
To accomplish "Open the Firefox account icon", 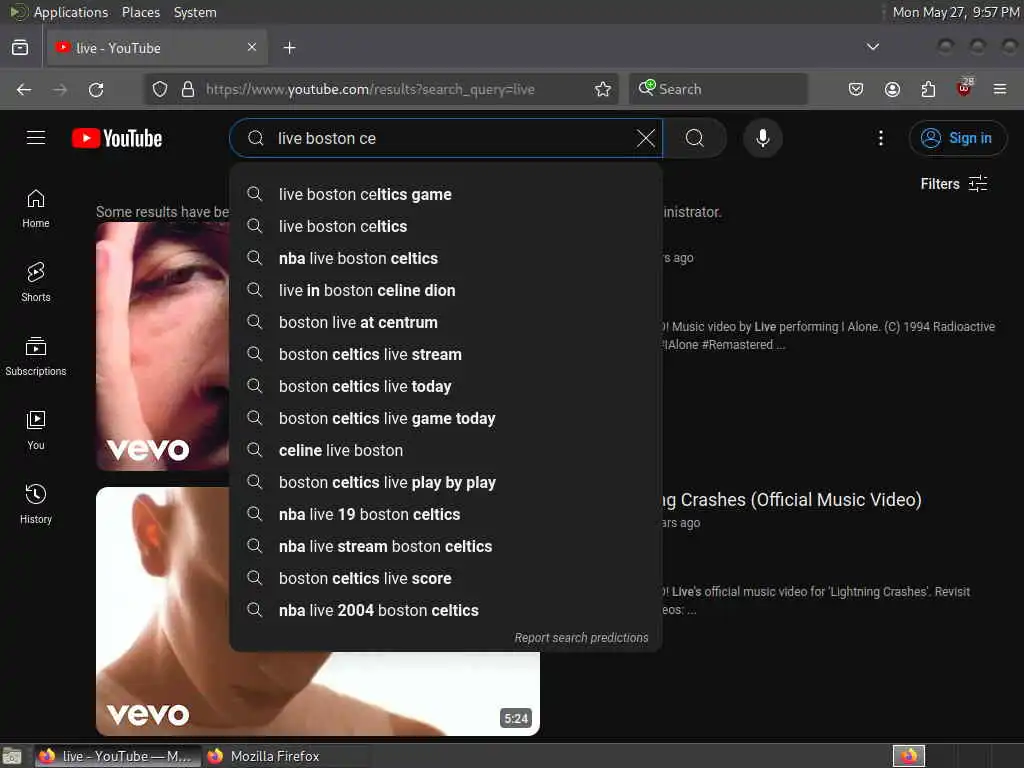I will pyautogui.click(x=892, y=89).
